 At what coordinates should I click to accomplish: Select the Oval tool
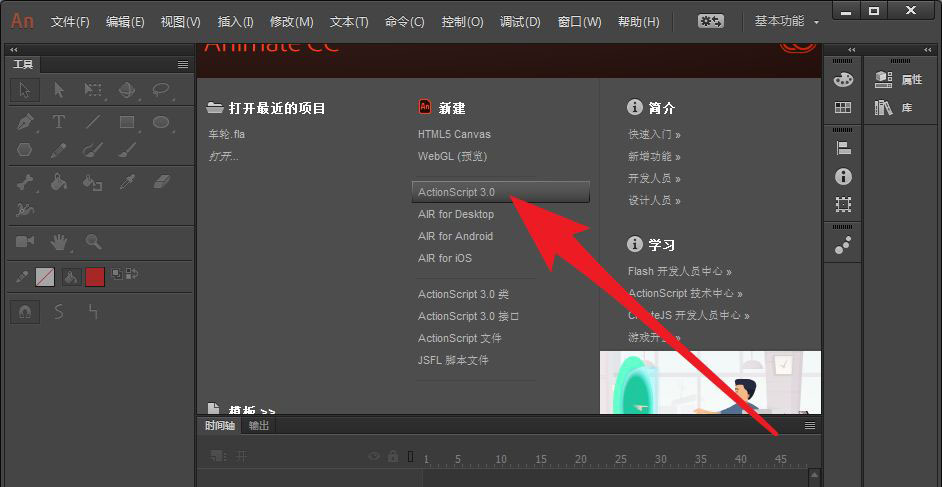point(161,123)
